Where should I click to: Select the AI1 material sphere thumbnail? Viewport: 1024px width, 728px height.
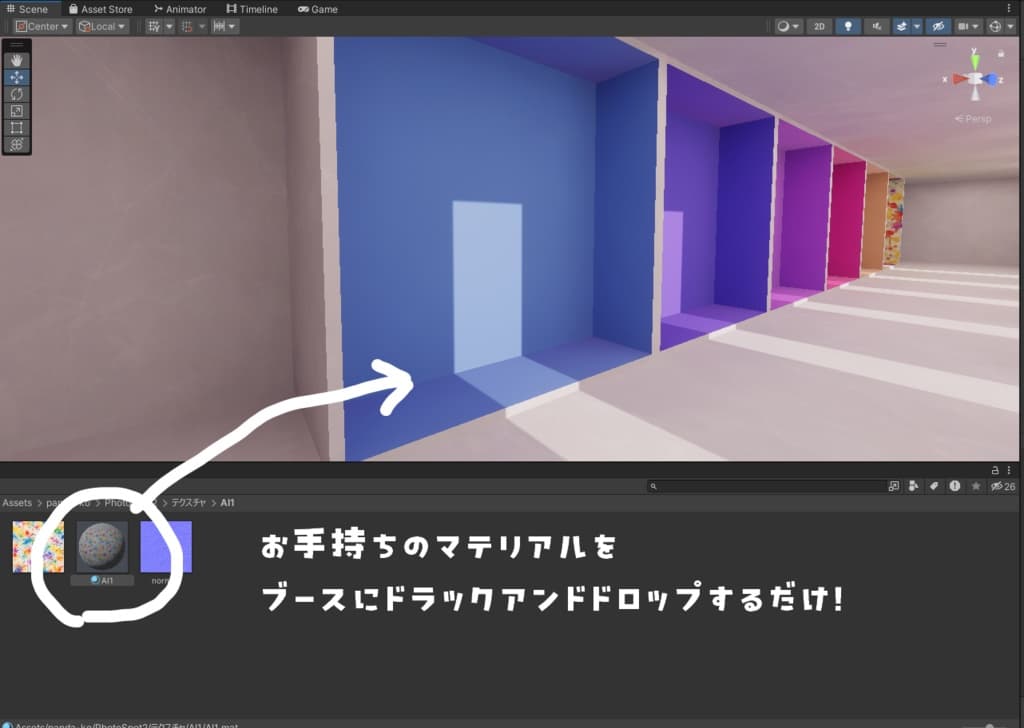click(x=103, y=547)
